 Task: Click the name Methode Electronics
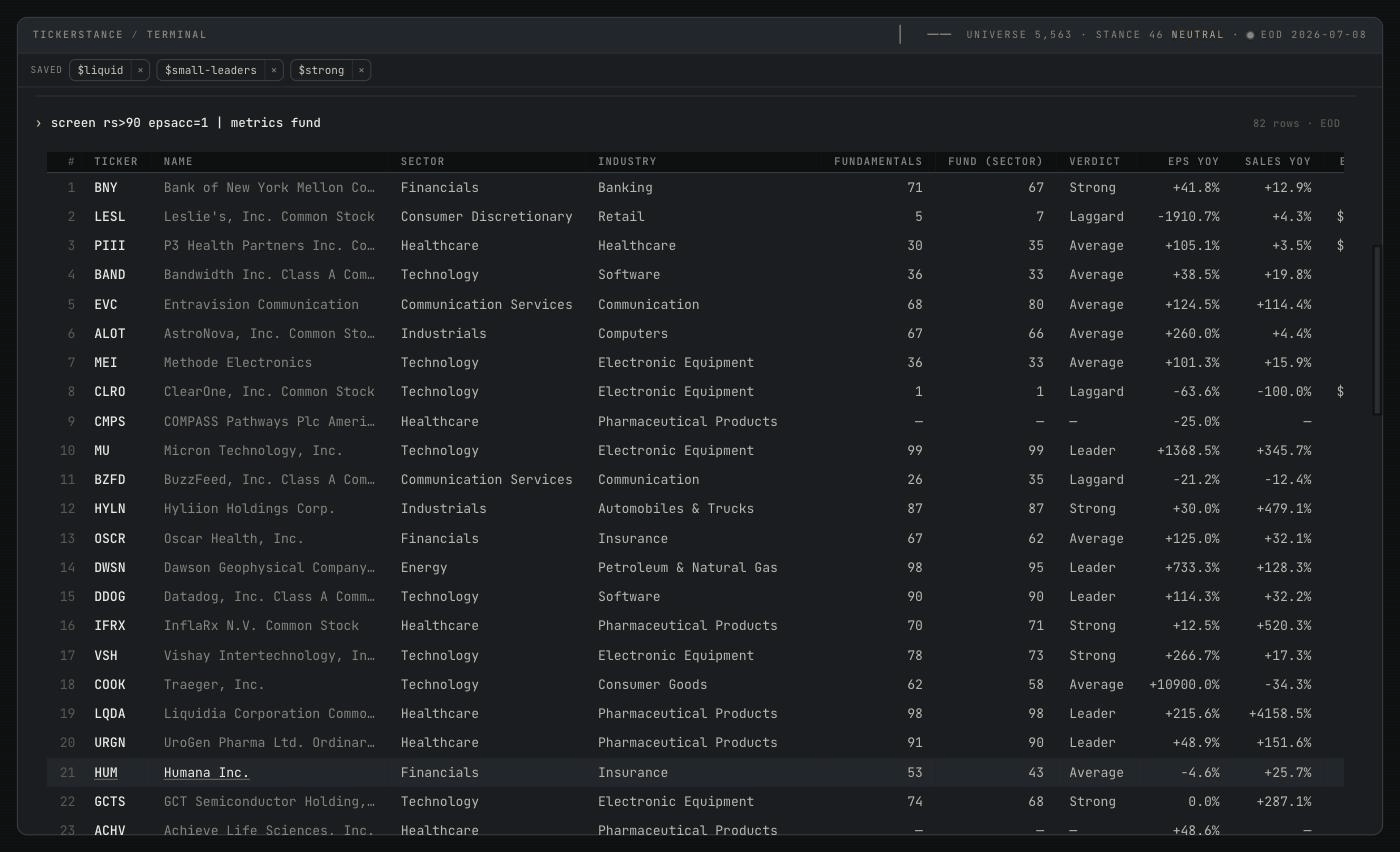tap(238, 362)
